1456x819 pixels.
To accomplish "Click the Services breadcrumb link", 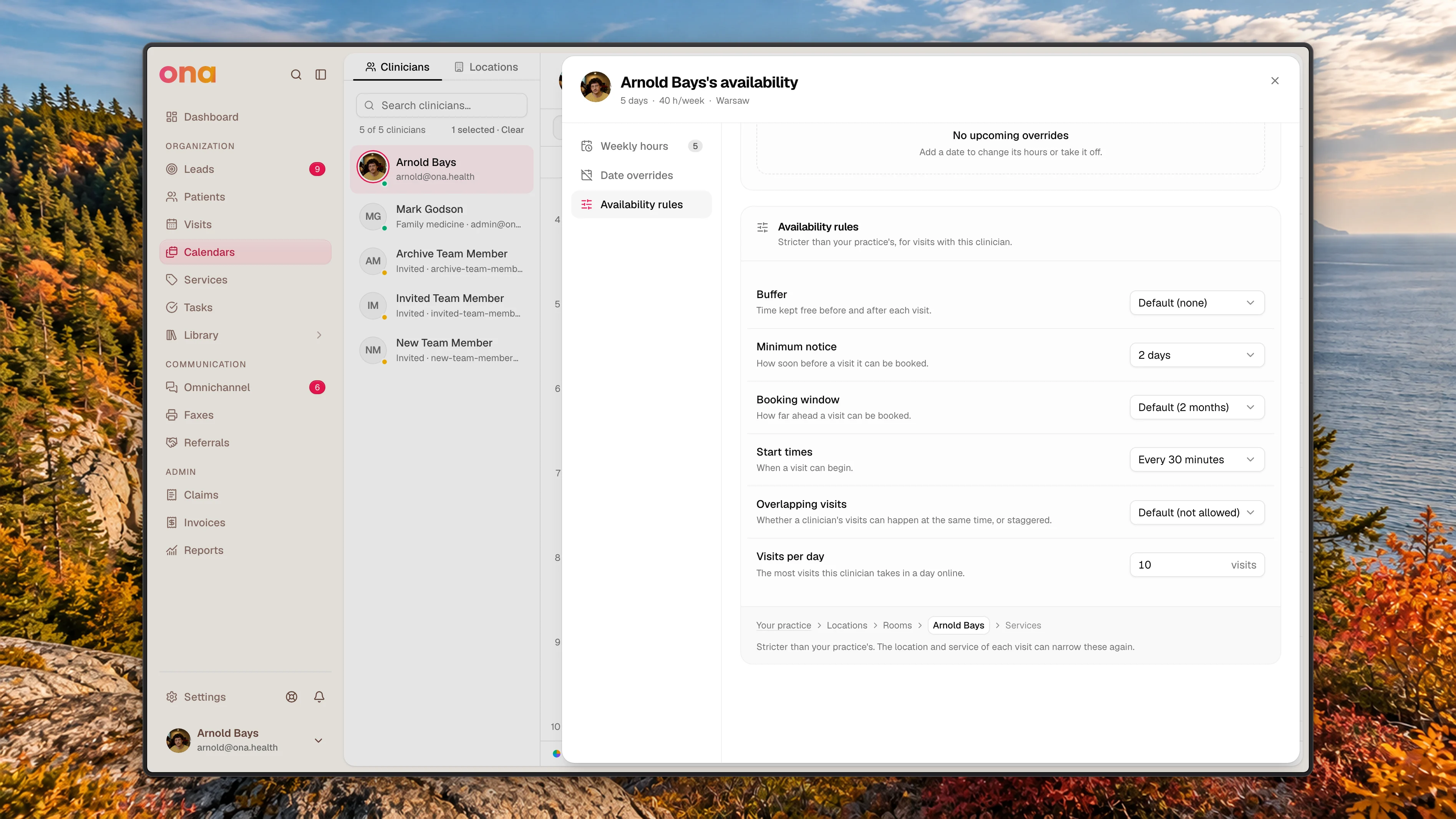I will [1023, 625].
